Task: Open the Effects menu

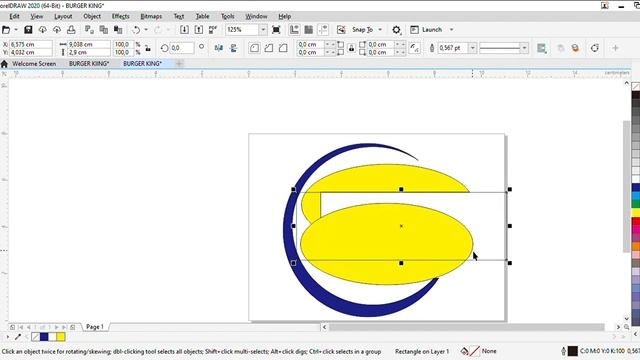Action: [x=120, y=16]
